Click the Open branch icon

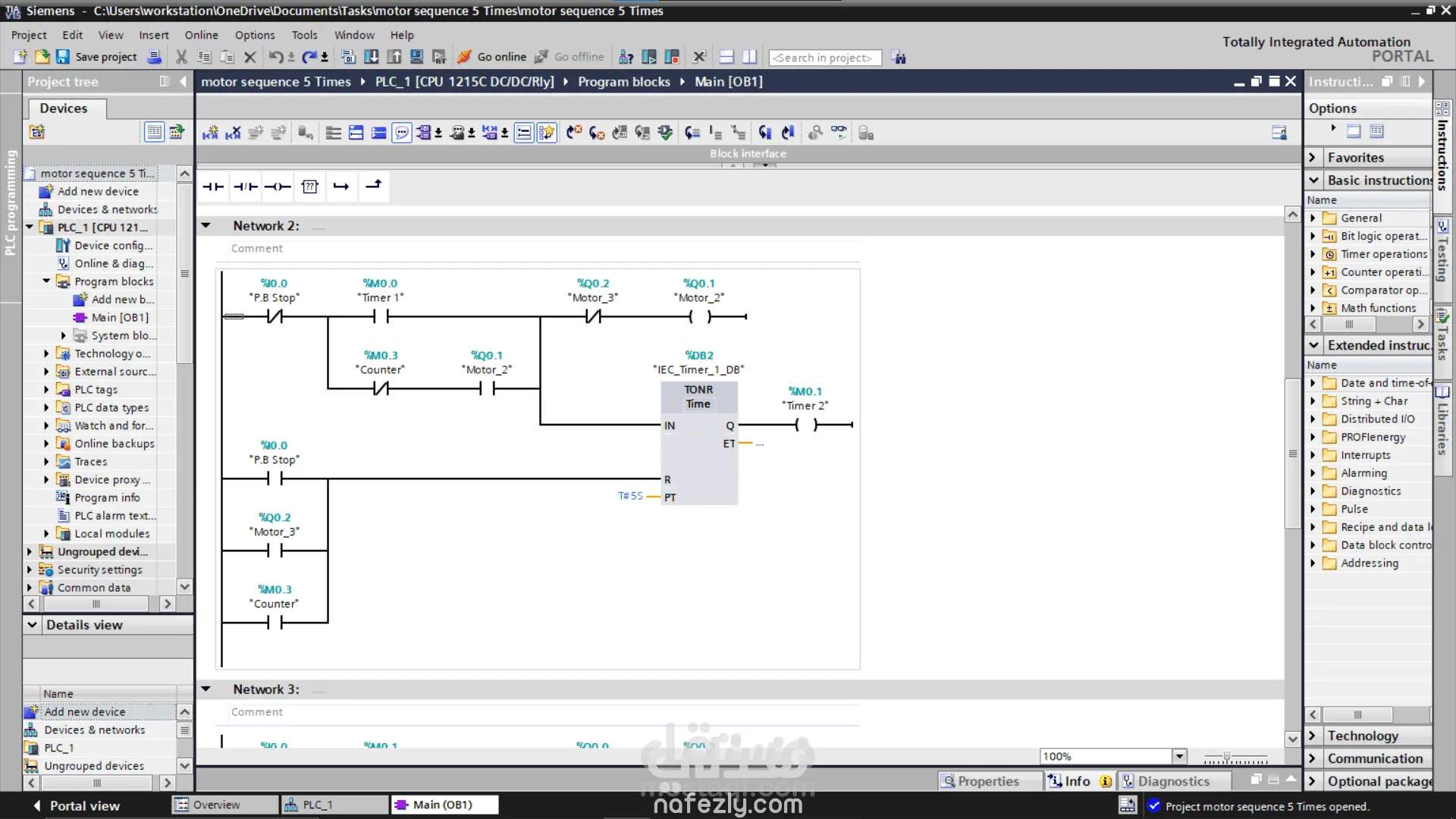click(x=341, y=187)
